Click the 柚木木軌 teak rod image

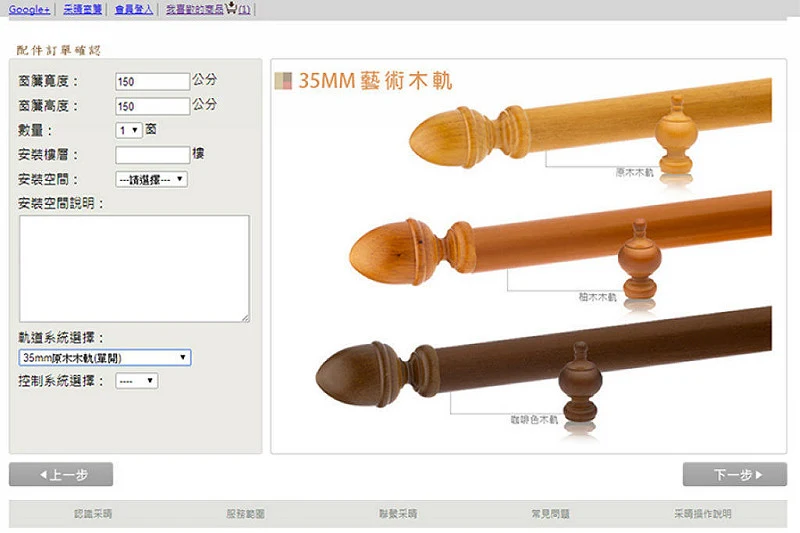(560, 246)
